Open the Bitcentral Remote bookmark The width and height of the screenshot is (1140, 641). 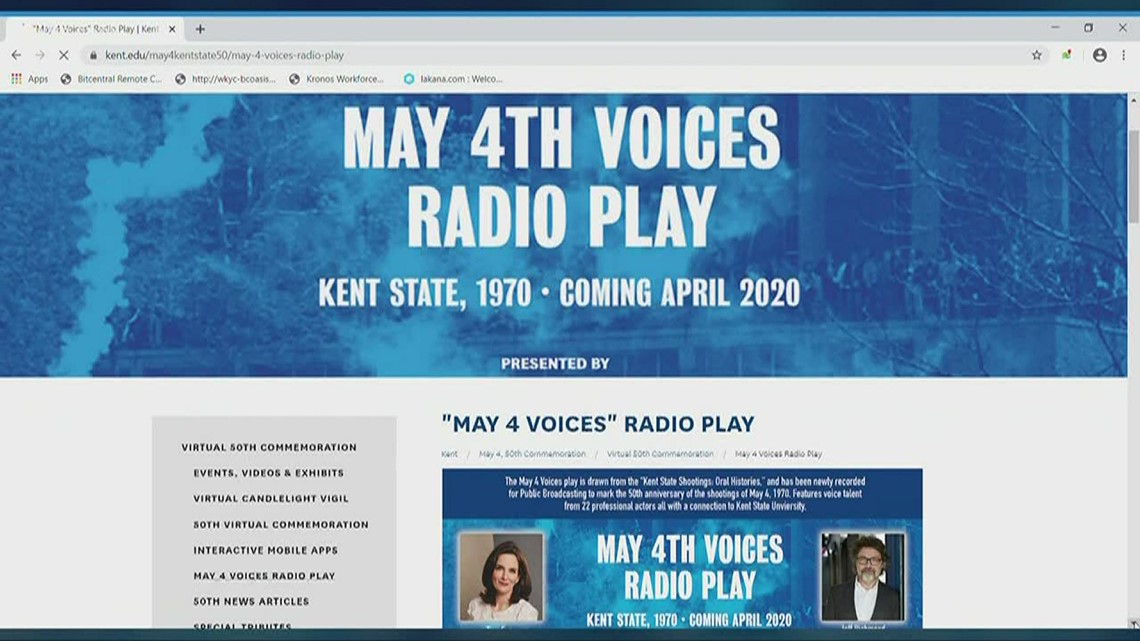coord(111,79)
